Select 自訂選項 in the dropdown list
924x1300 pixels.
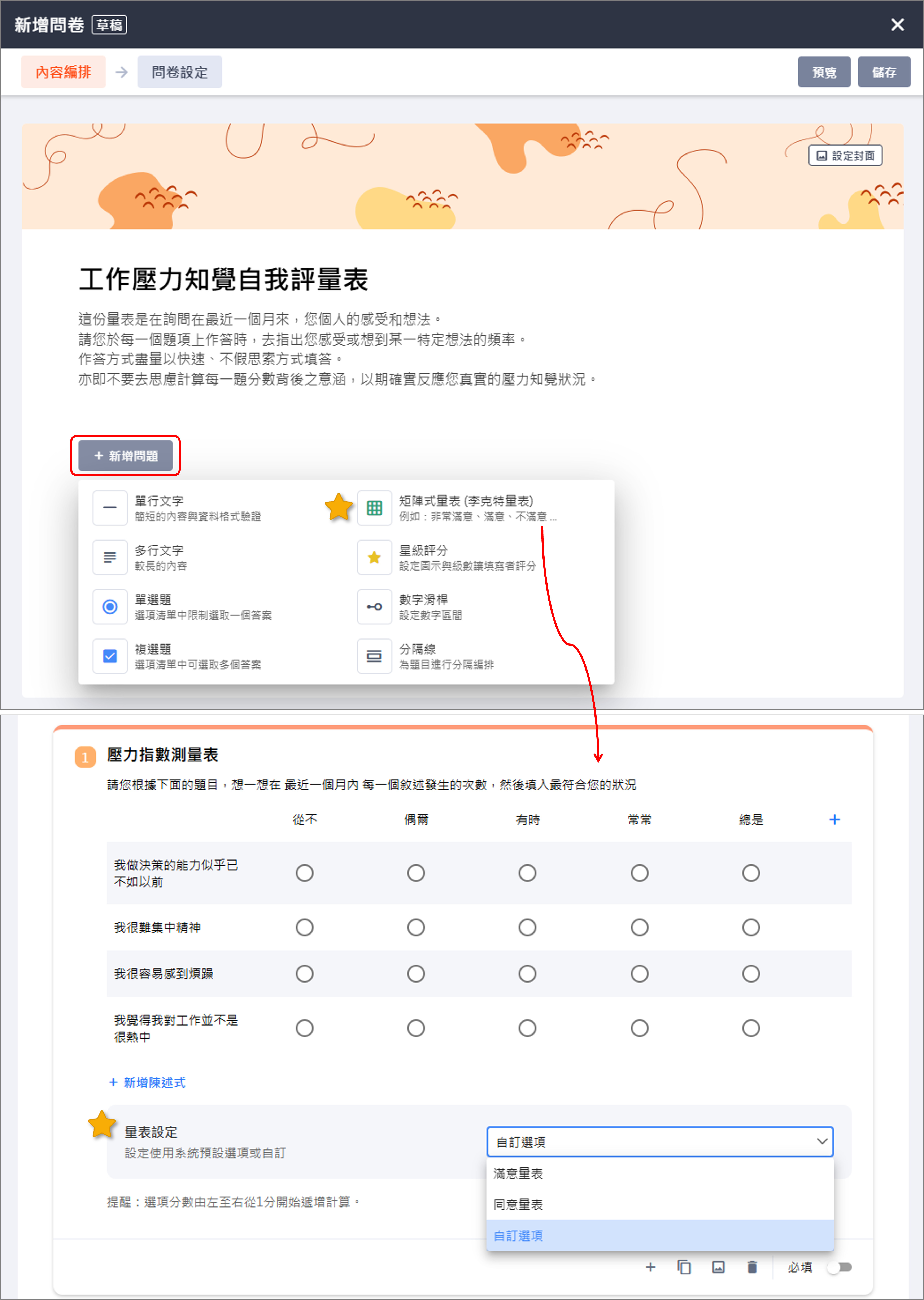point(660,1236)
